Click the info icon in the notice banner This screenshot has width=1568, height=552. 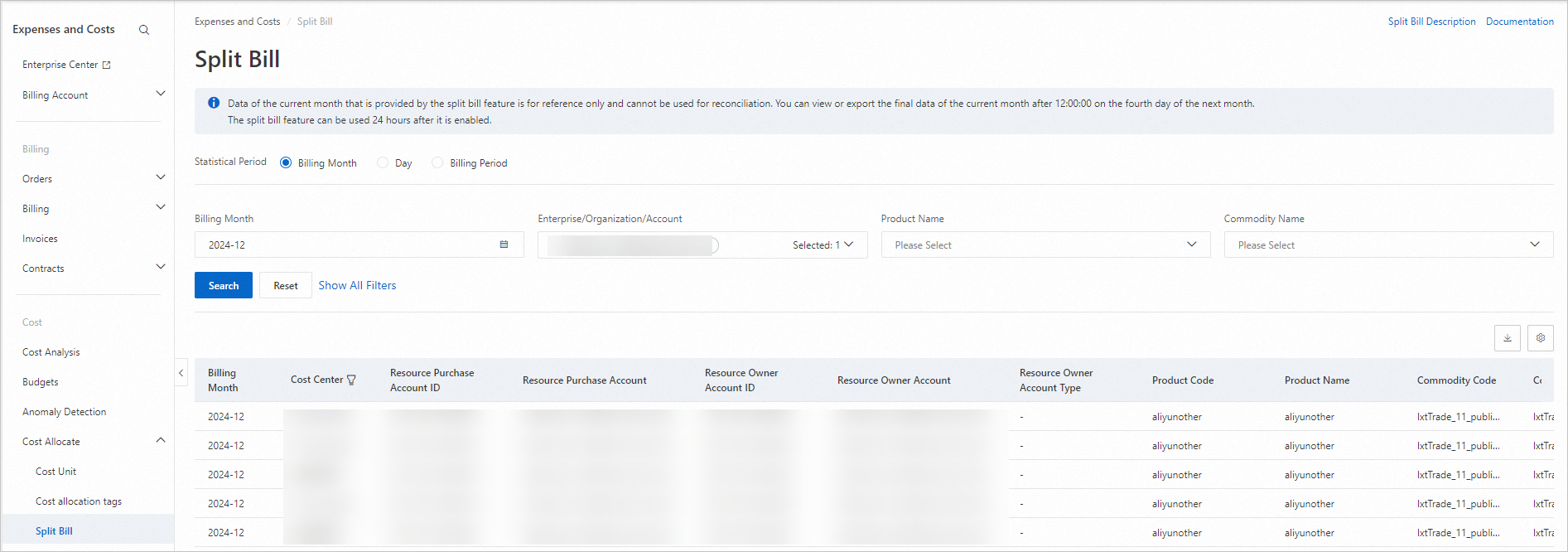coord(214,103)
